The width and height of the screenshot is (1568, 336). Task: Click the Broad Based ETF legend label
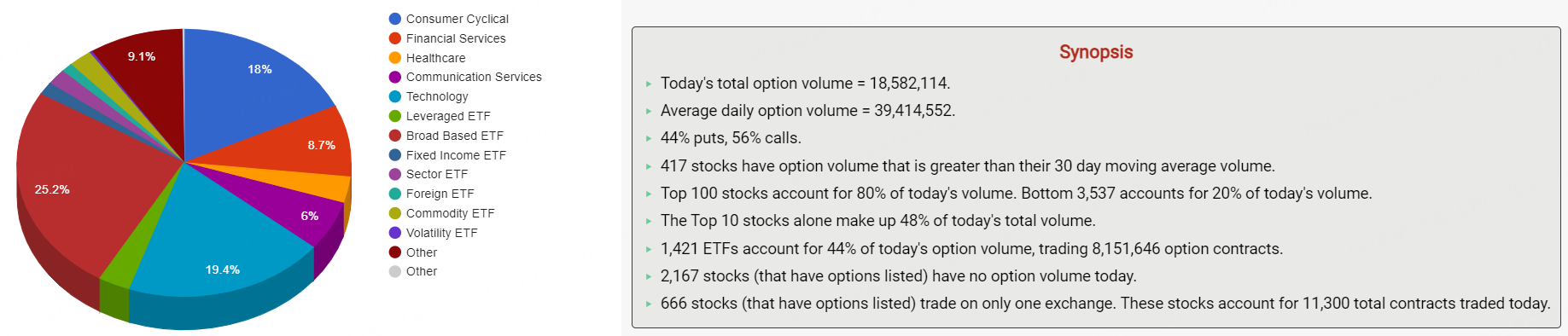(x=455, y=136)
